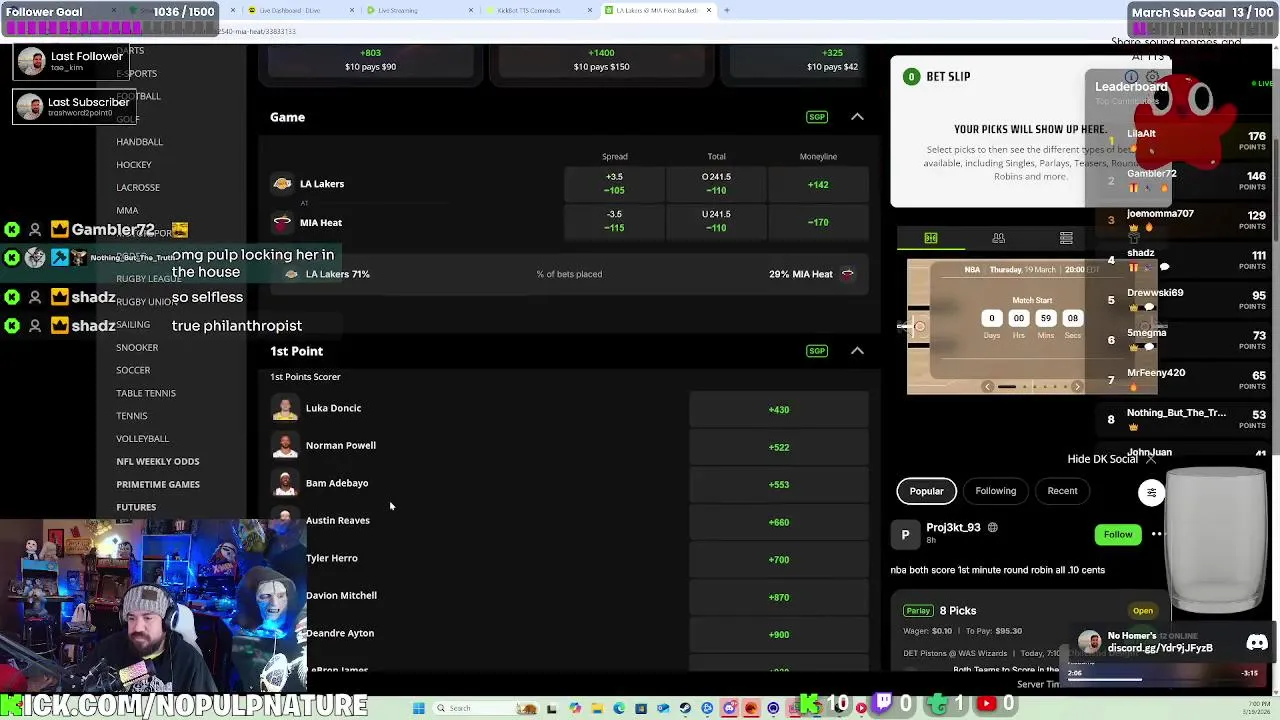
Task: Open DK Social filter settings icon
Action: (x=1151, y=492)
